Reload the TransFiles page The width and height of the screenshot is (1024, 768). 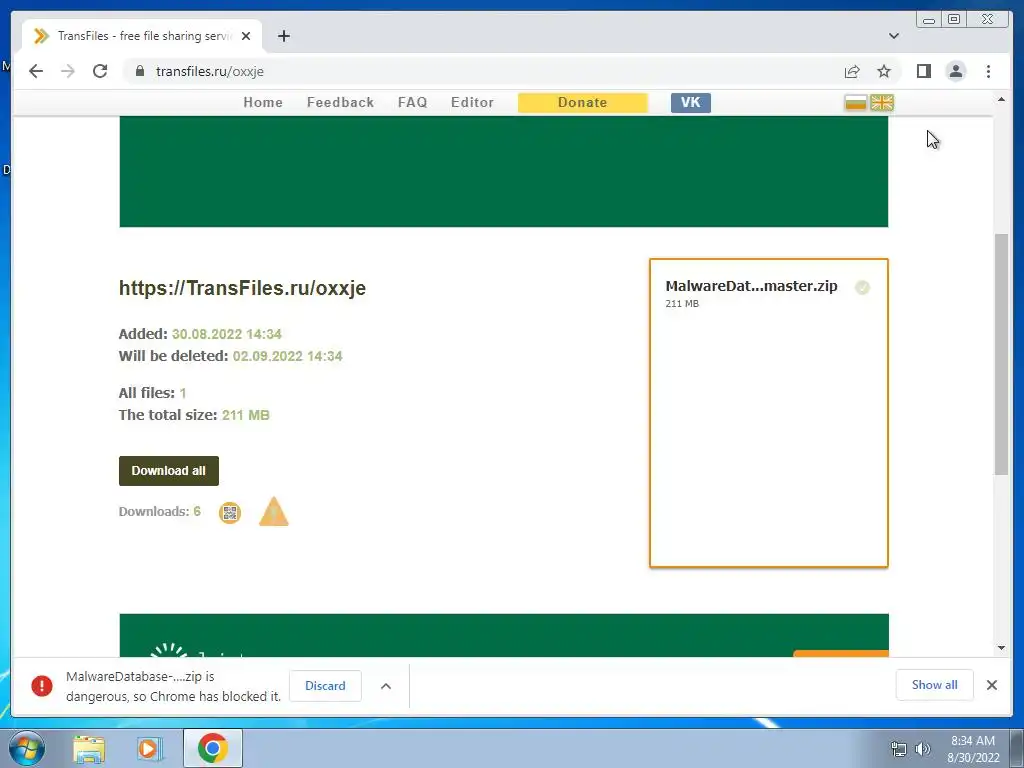pyautogui.click(x=100, y=71)
